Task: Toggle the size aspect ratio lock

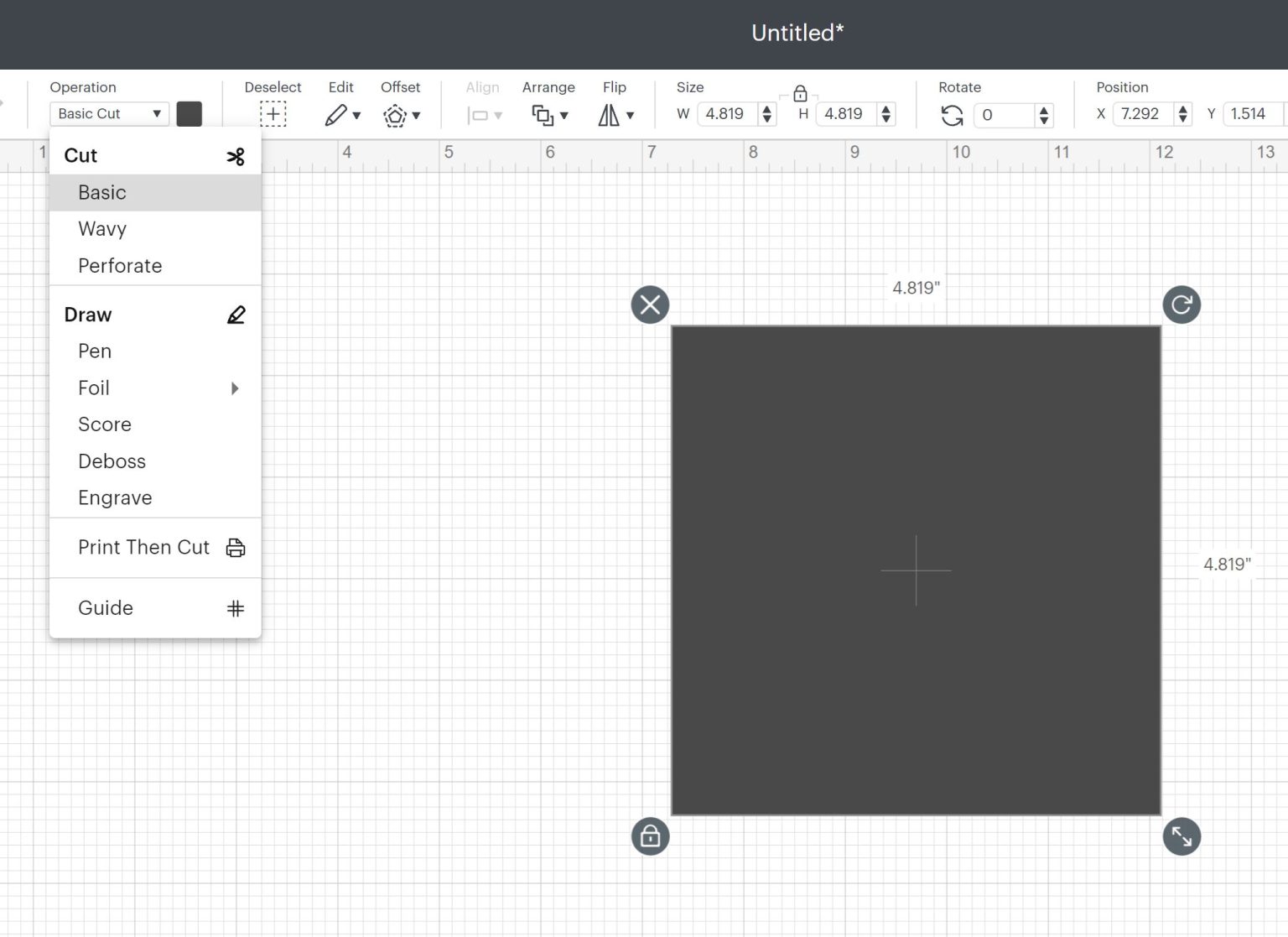Action: [x=800, y=93]
